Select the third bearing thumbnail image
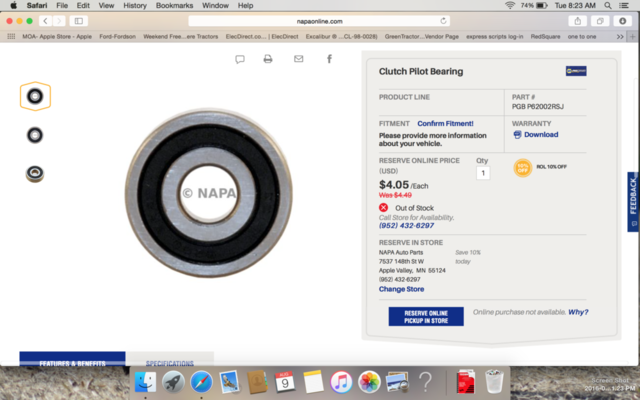640x400 pixels. click(x=35, y=173)
